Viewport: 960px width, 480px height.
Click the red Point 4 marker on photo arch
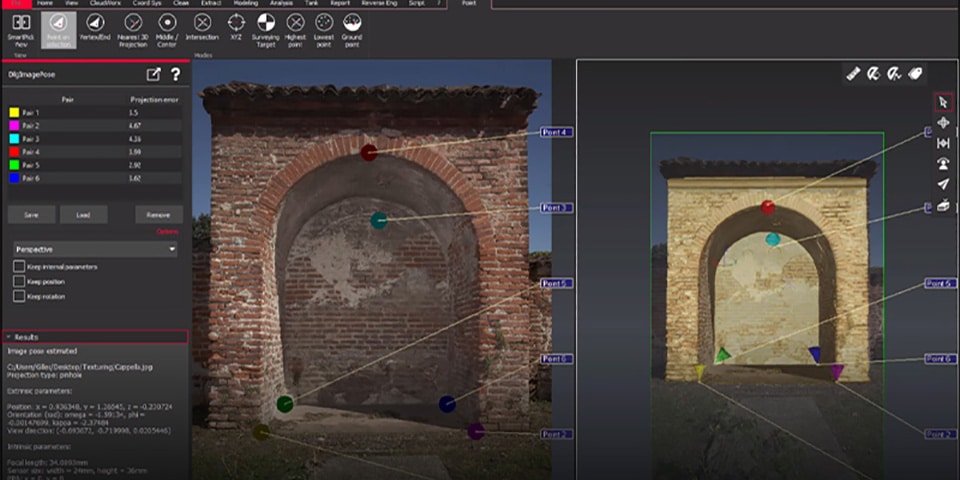pos(369,152)
